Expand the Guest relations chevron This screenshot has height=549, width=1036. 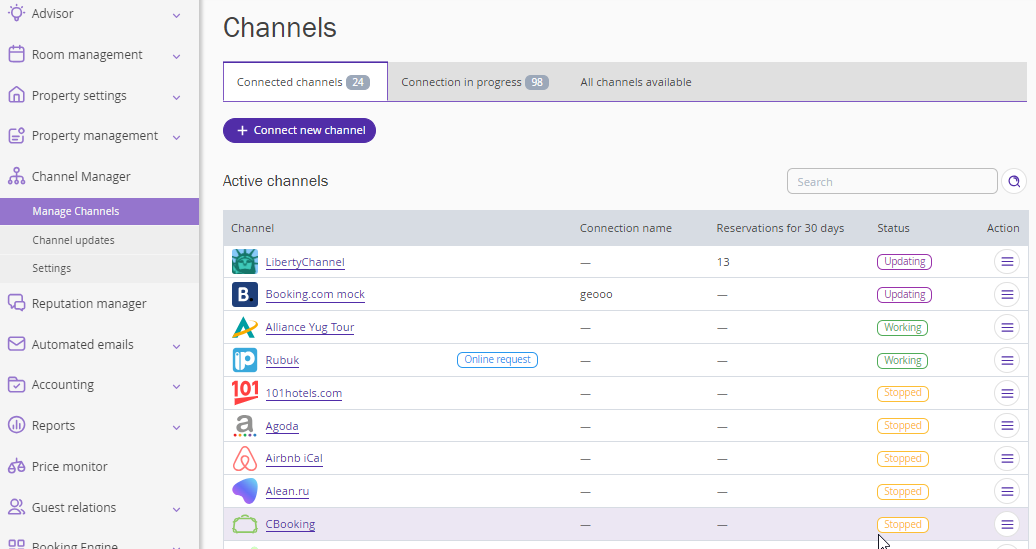pos(176,509)
